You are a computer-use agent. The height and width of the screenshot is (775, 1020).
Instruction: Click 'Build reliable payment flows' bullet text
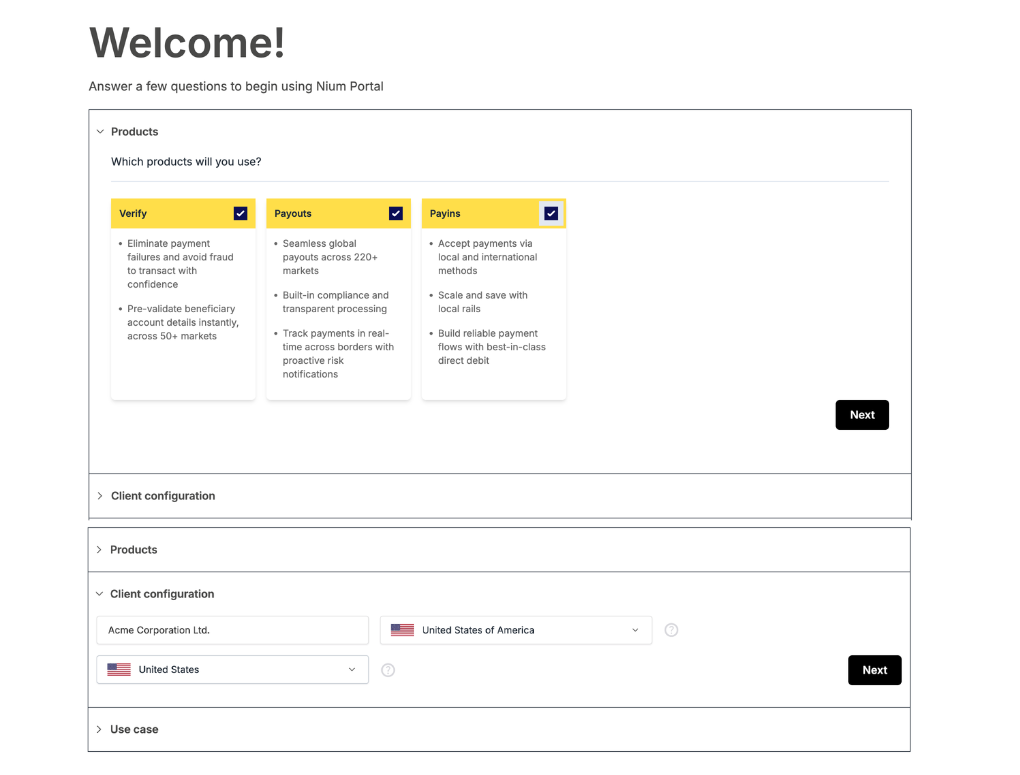492,347
